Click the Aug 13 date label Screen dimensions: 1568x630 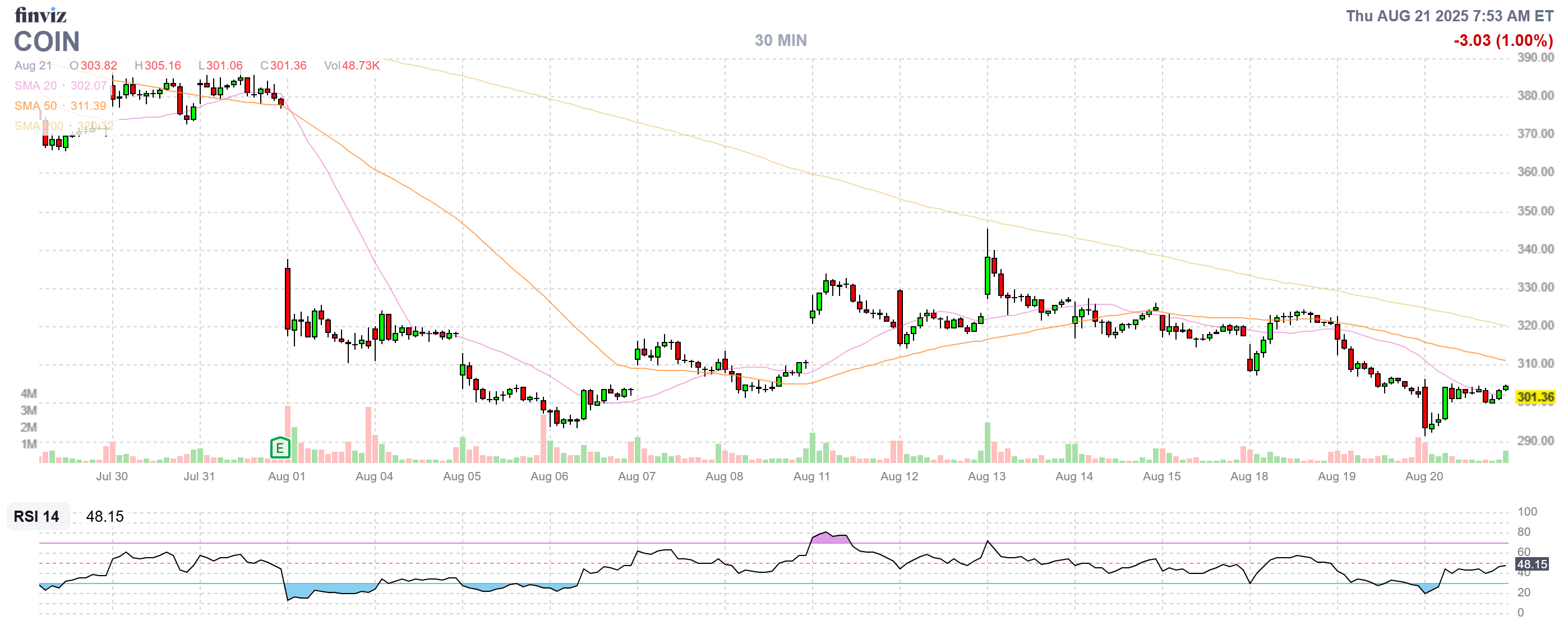[x=986, y=477]
